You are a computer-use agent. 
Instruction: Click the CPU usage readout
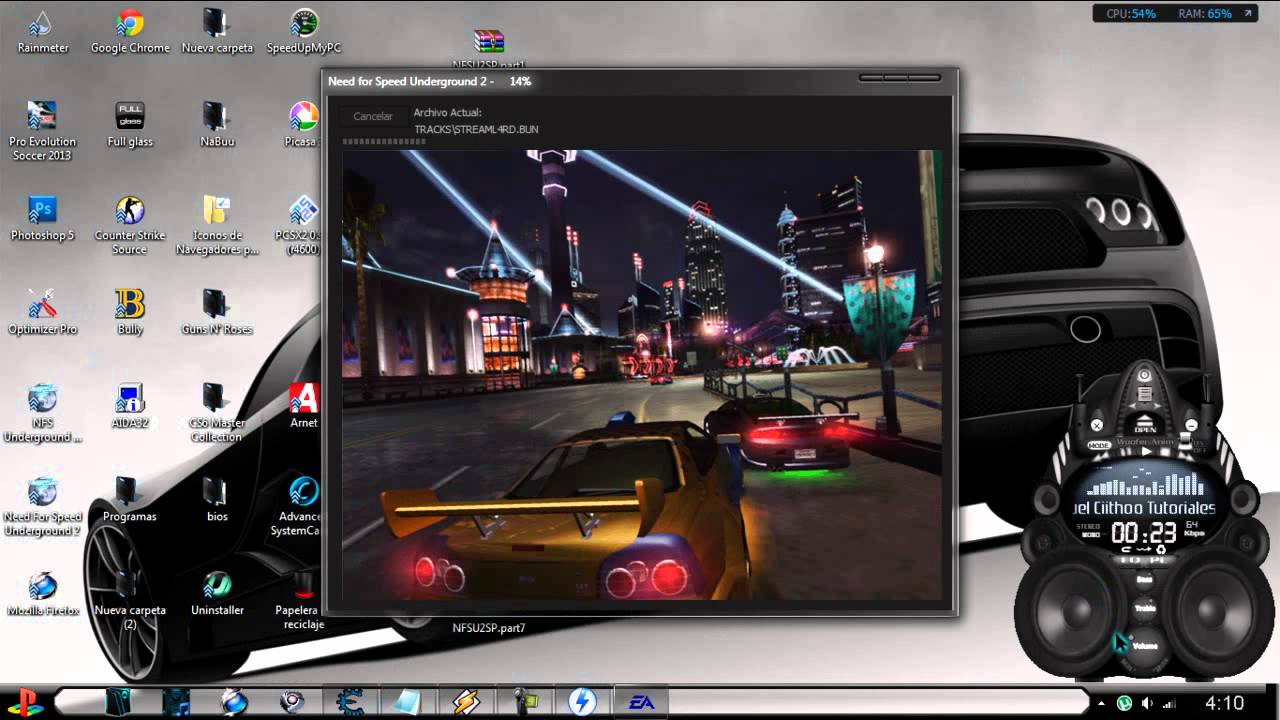(1130, 14)
